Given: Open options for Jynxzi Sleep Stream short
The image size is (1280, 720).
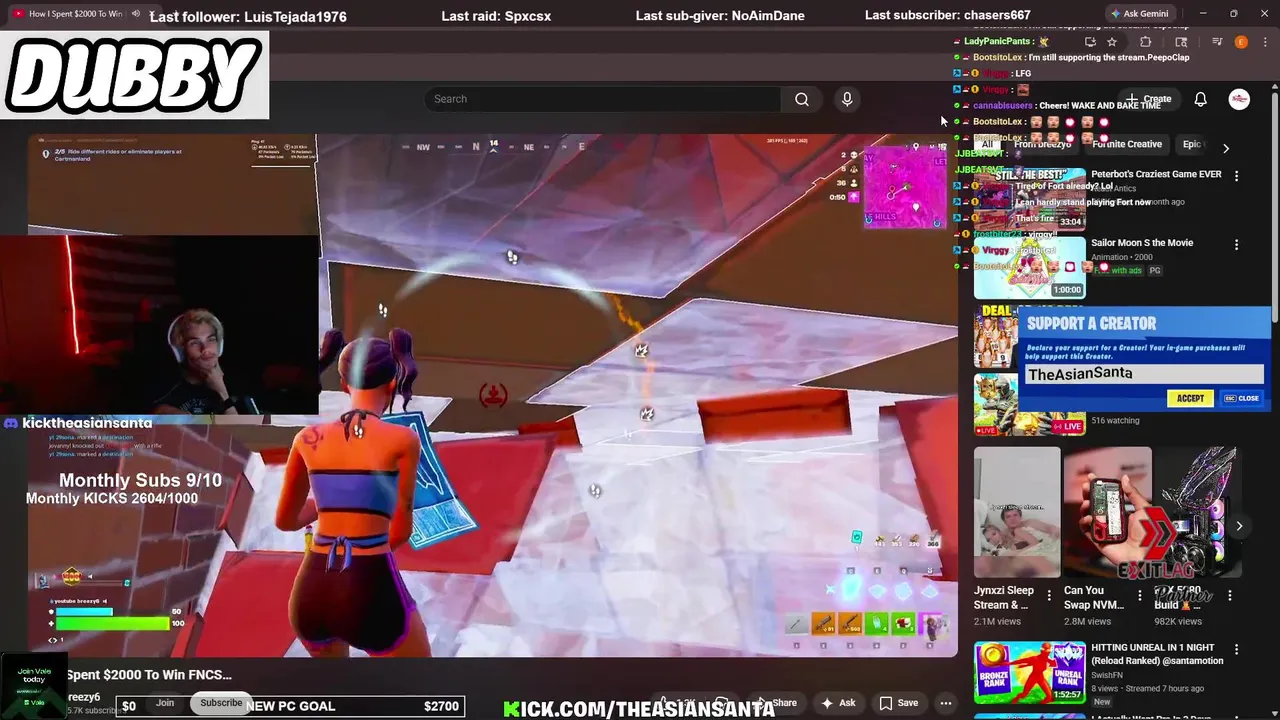Looking at the screenshot, I should point(1049,595).
